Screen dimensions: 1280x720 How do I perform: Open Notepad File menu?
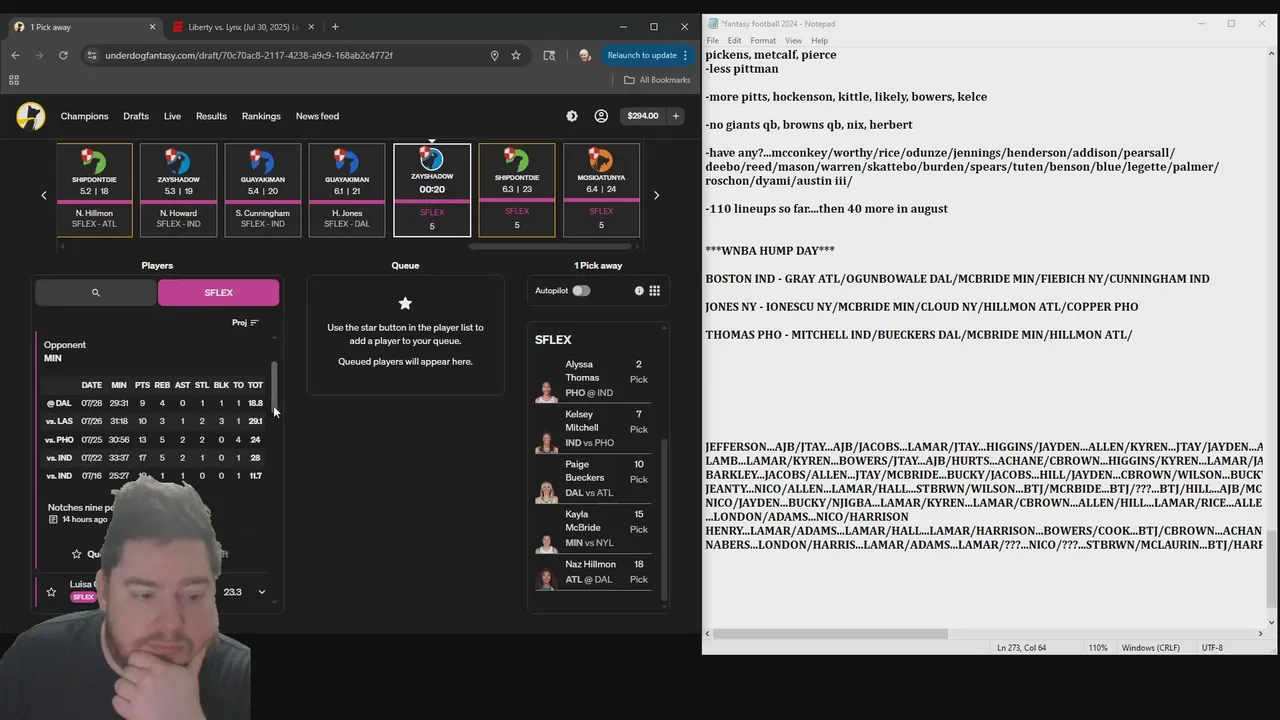(713, 40)
